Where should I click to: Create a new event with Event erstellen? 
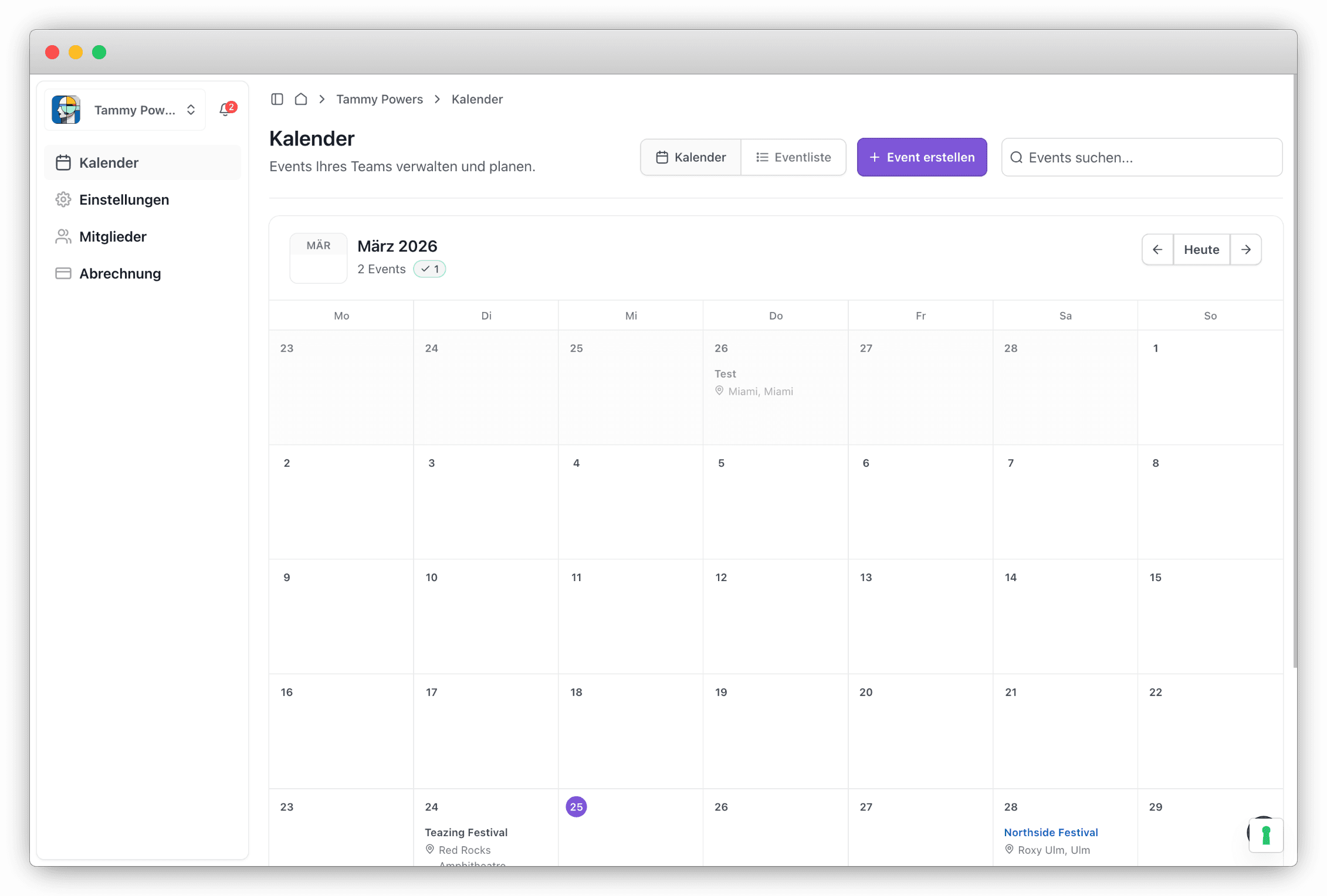pyautogui.click(x=922, y=157)
